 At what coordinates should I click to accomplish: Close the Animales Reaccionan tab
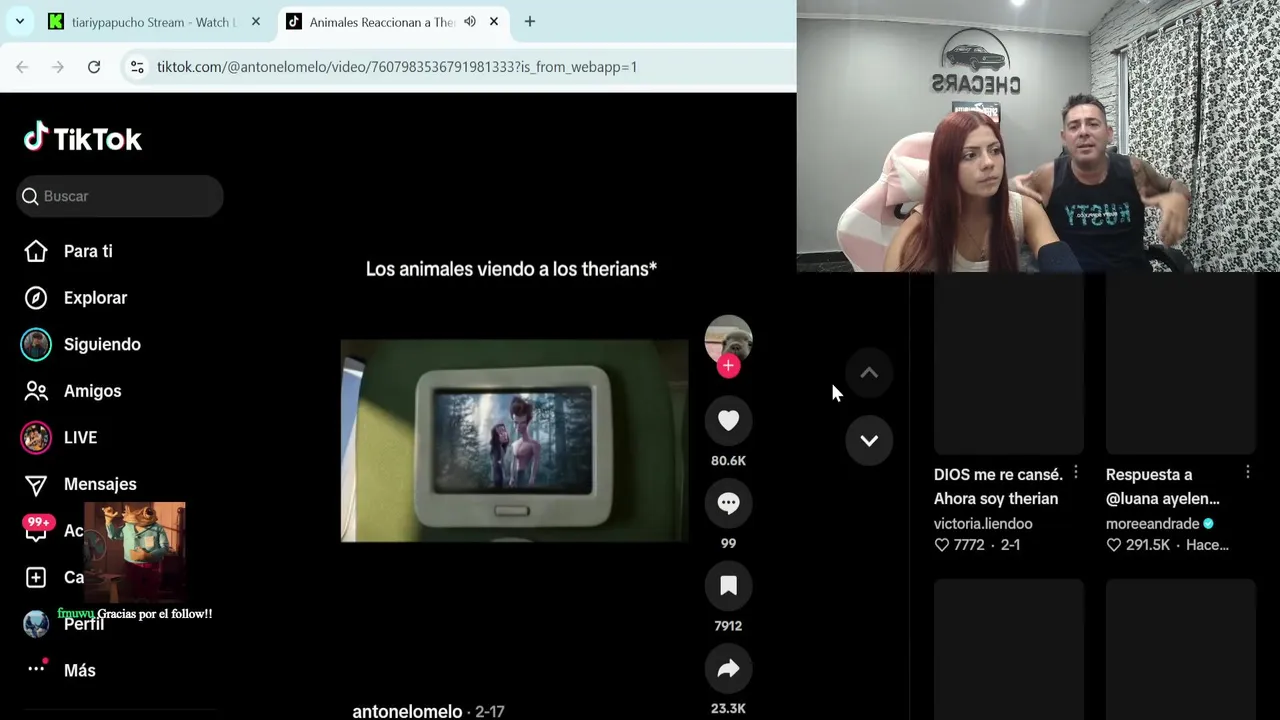coord(494,22)
